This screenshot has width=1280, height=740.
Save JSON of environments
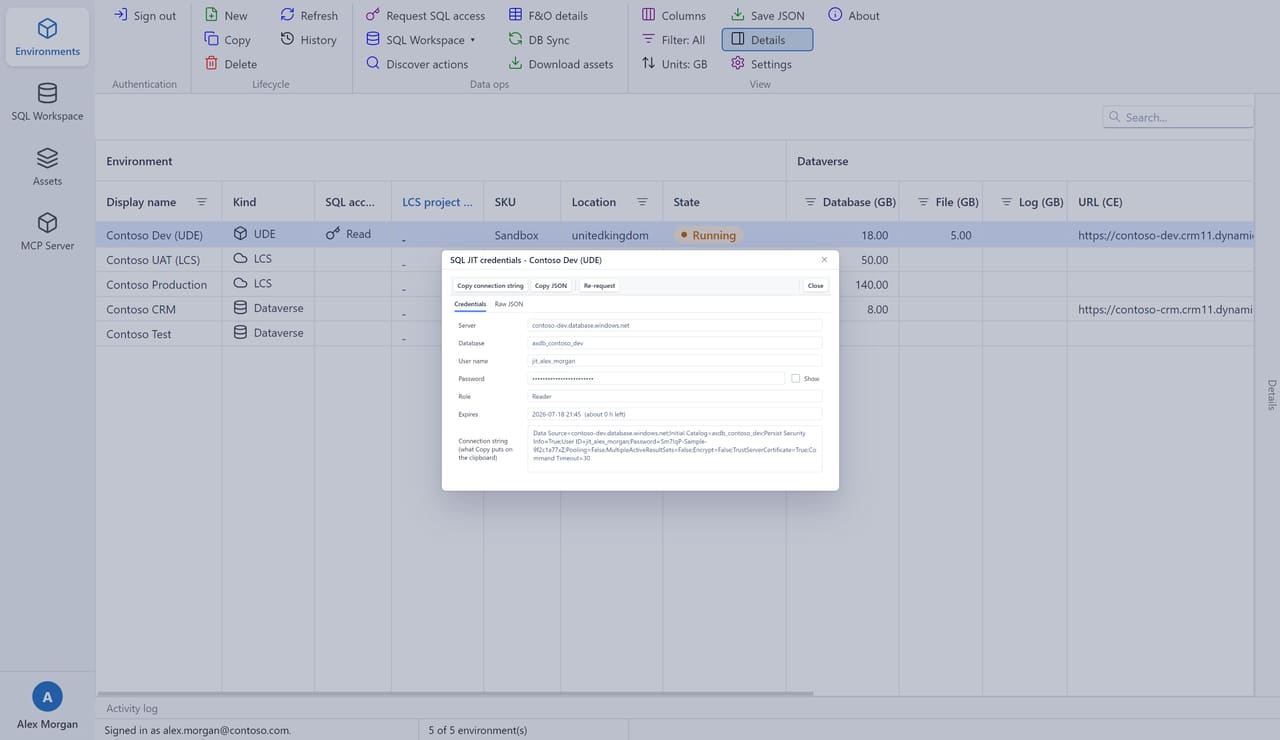coord(768,15)
